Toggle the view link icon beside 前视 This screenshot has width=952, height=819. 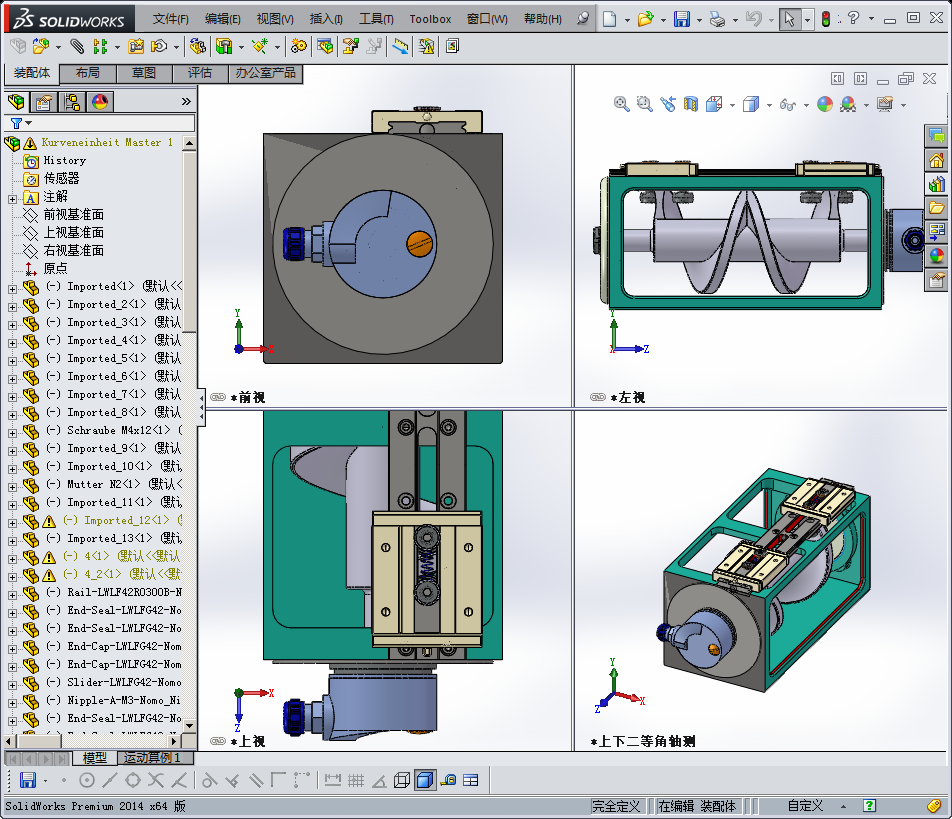tap(218, 397)
